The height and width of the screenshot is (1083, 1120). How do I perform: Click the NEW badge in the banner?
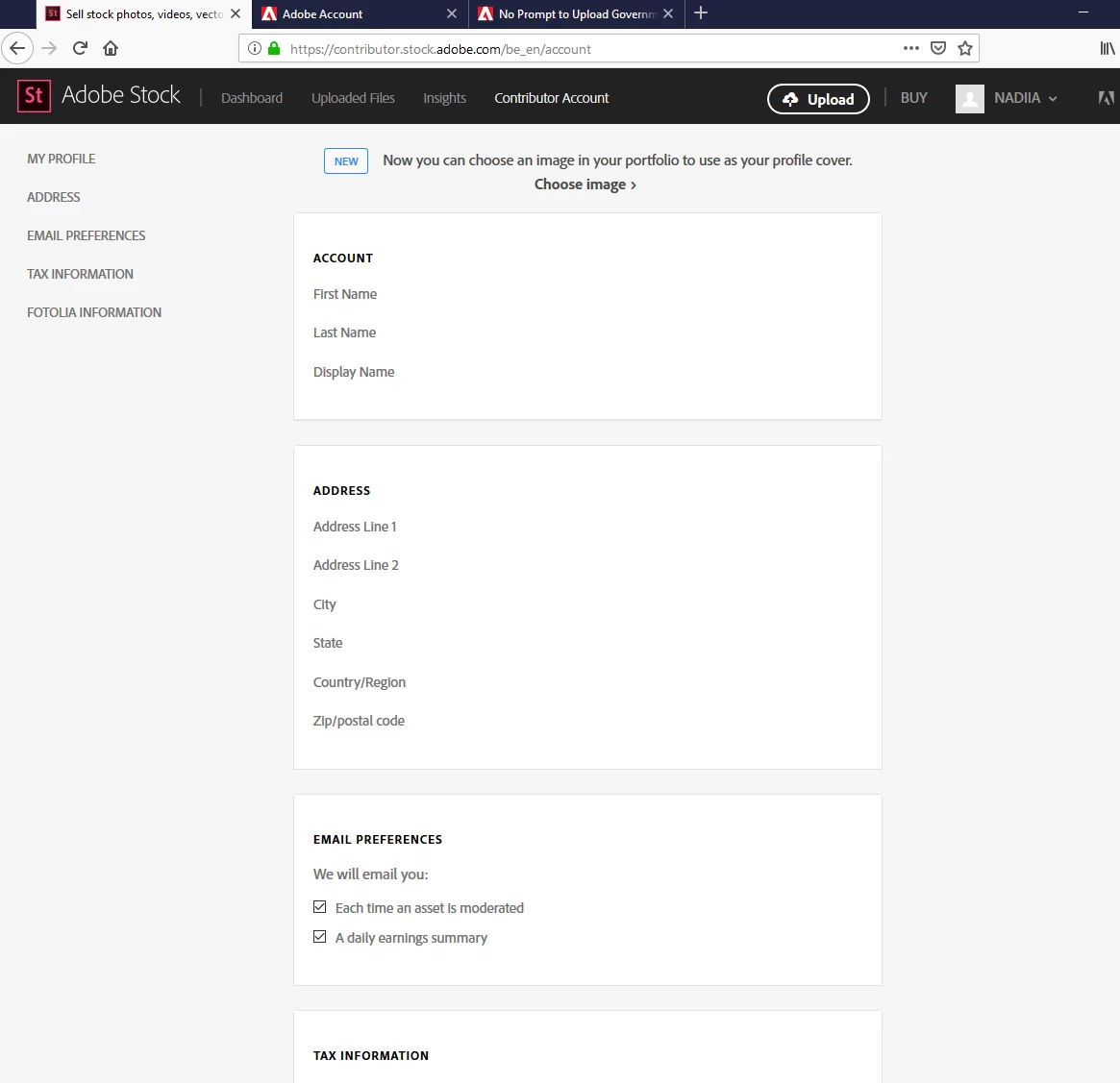click(346, 160)
